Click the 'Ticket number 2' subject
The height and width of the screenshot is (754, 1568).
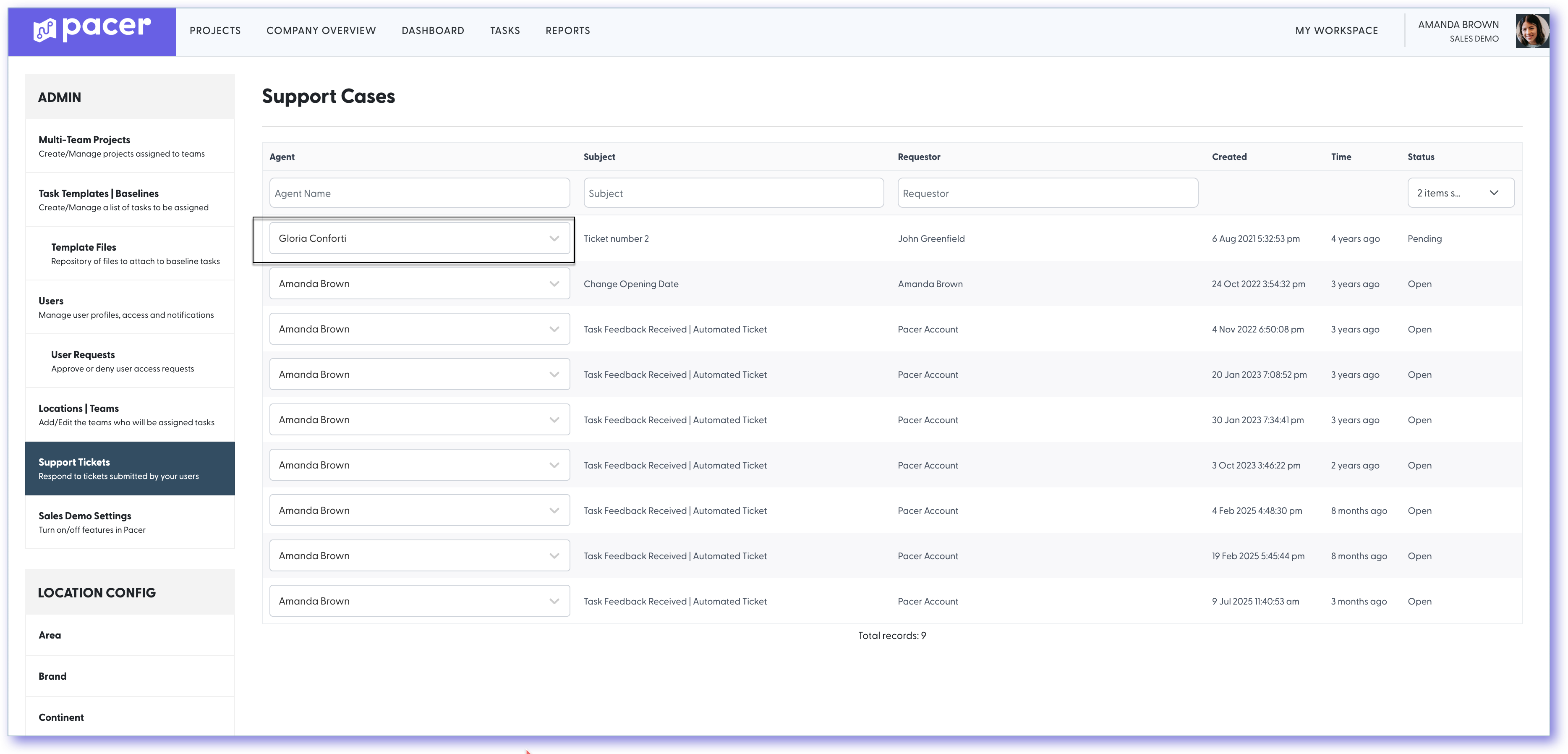(x=616, y=239)
